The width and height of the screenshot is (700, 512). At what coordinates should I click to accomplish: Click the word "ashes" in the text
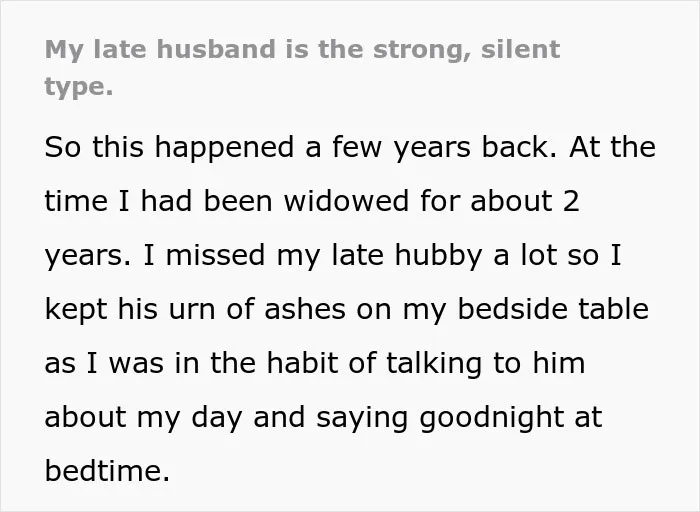click(x=305, y=309)
